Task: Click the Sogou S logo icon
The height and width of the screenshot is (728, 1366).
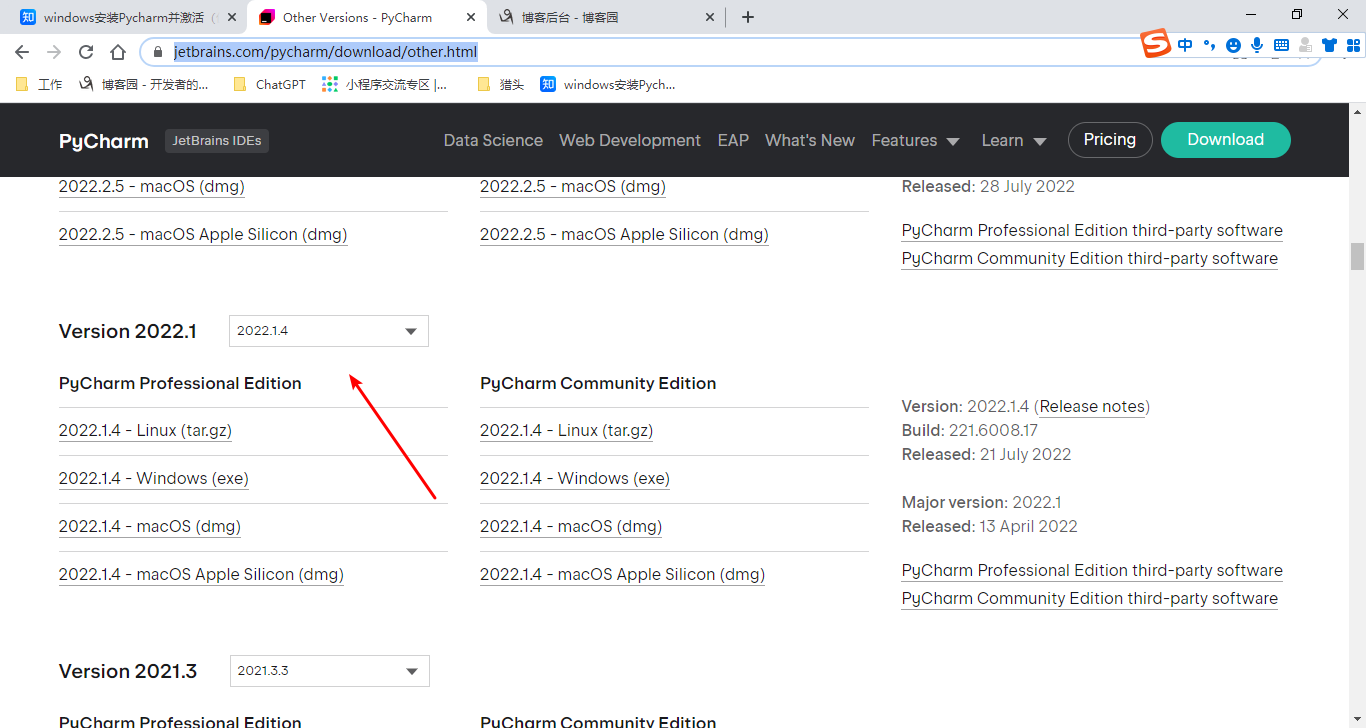Action: 1156,44
